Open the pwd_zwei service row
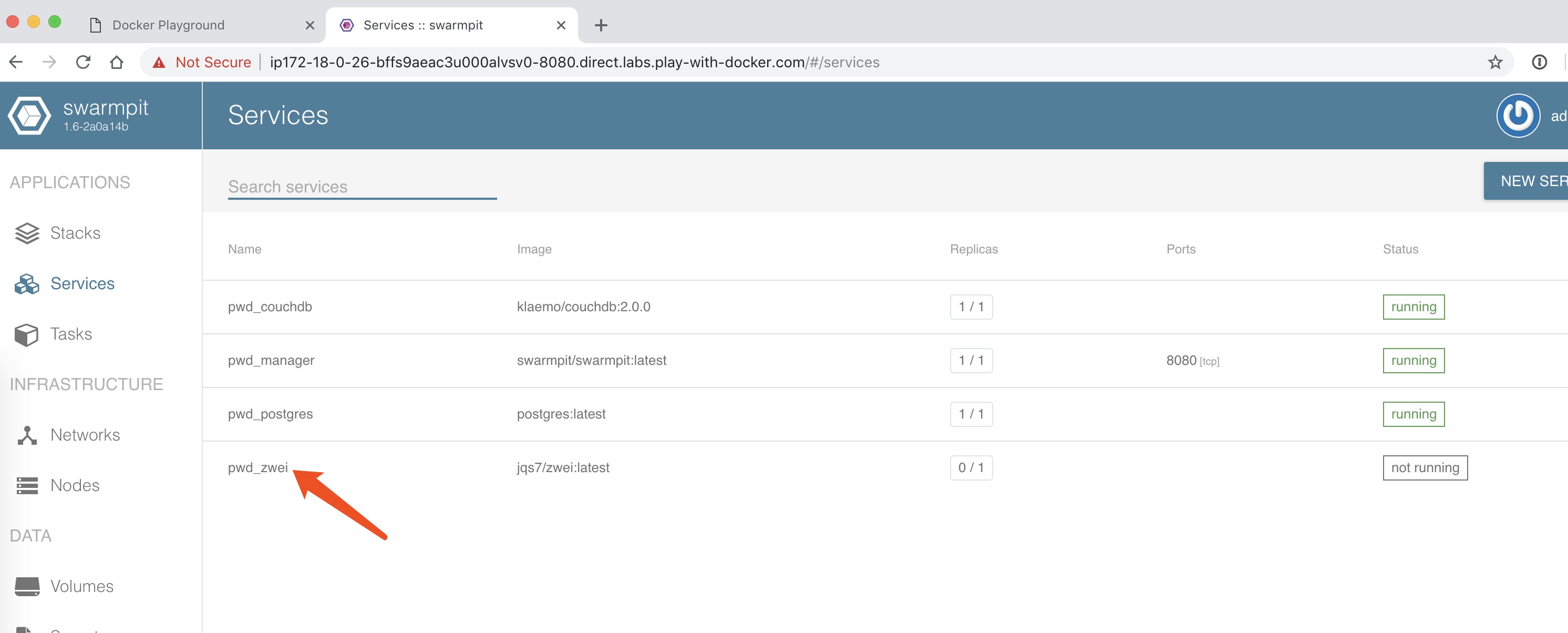Image resolution: width=1568 pixels, height=633 pixels. (x=257, y=467)
